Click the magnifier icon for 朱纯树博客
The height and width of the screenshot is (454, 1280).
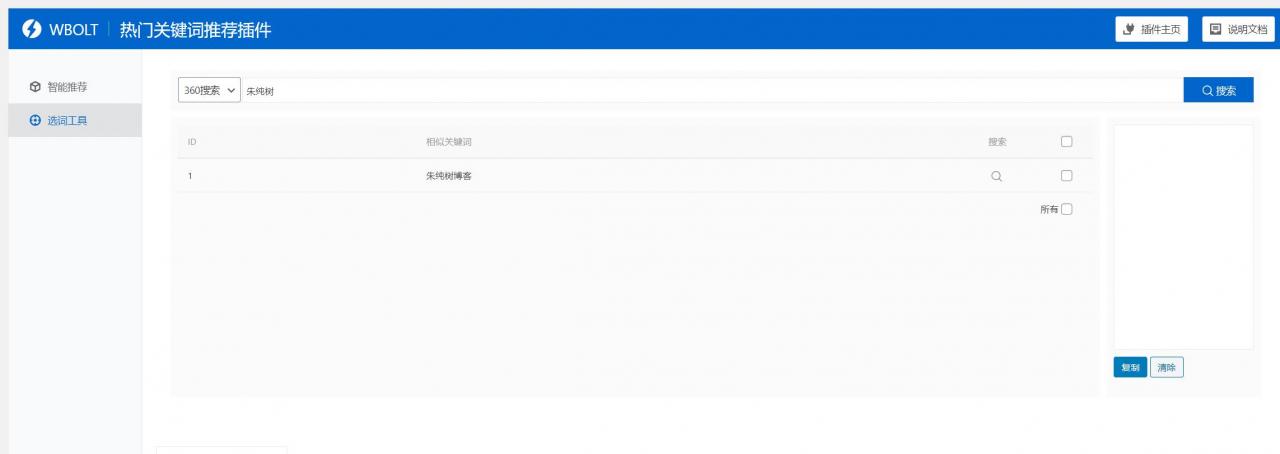[996, 176]
